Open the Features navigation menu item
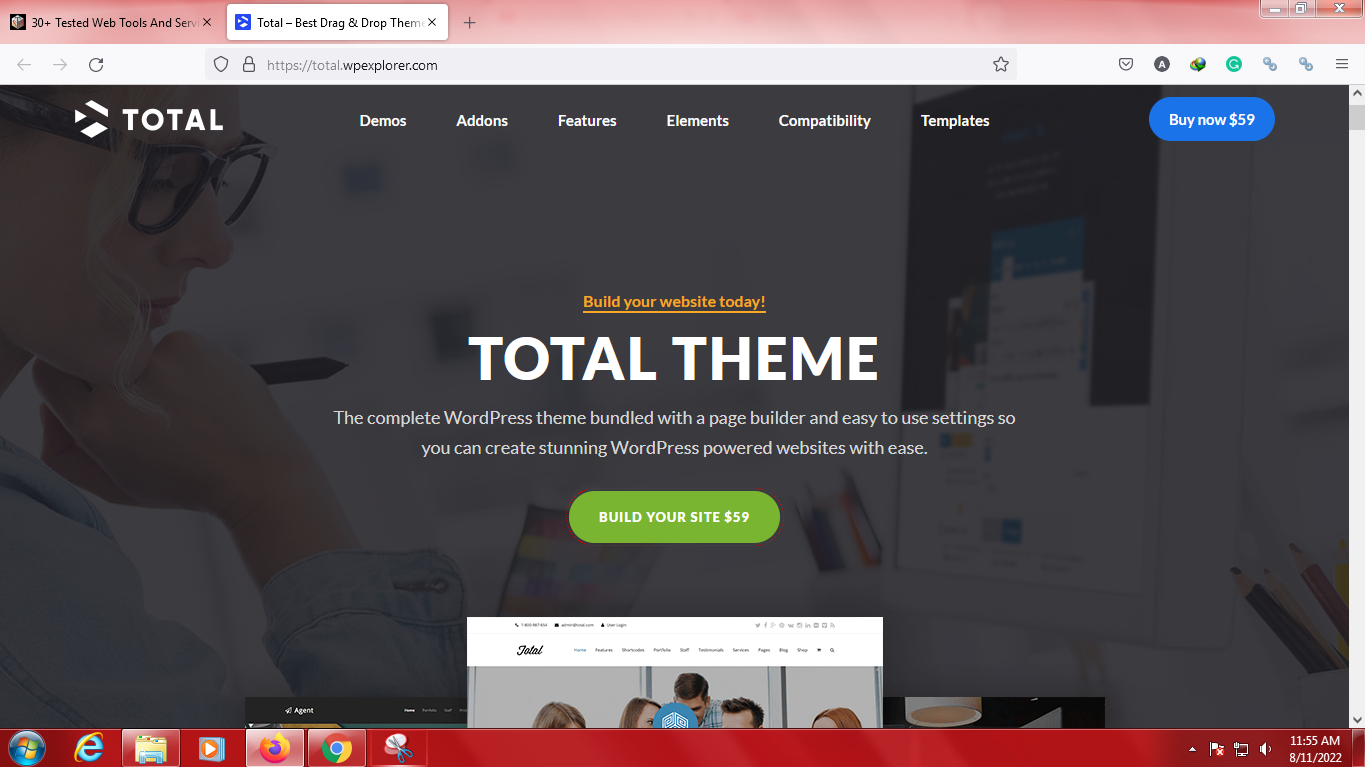Screen dimensions: 1365x767 point(587,121)
